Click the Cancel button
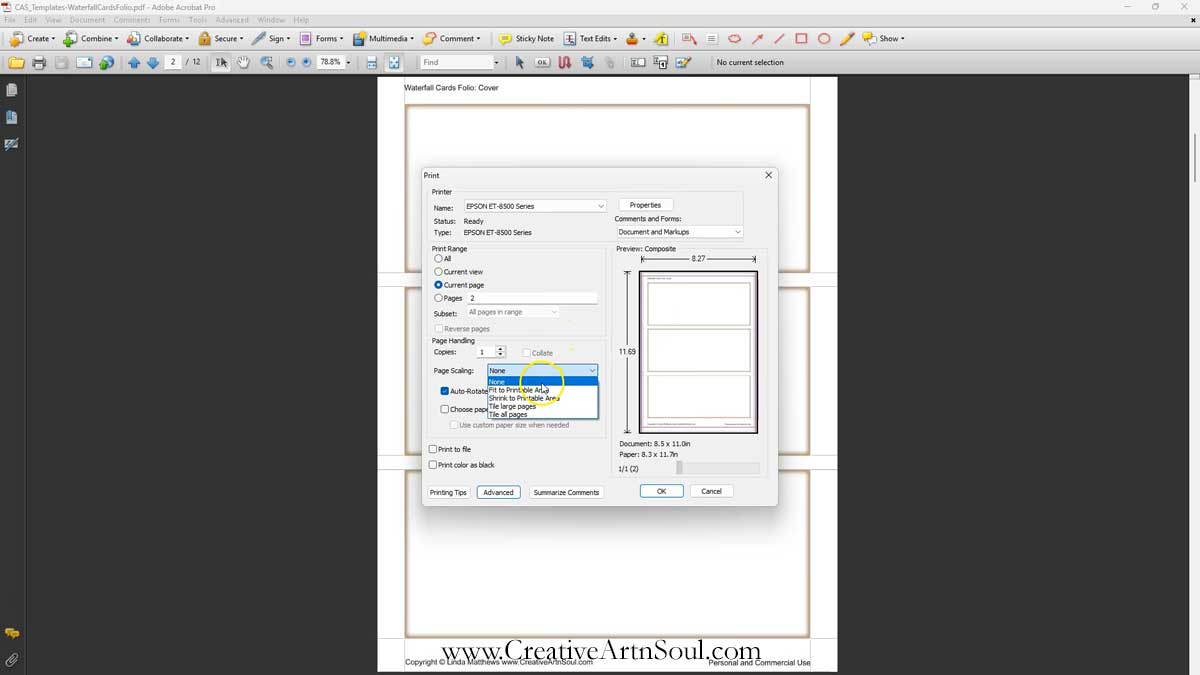The image size is (1200, 675). [x=711, y=491]
